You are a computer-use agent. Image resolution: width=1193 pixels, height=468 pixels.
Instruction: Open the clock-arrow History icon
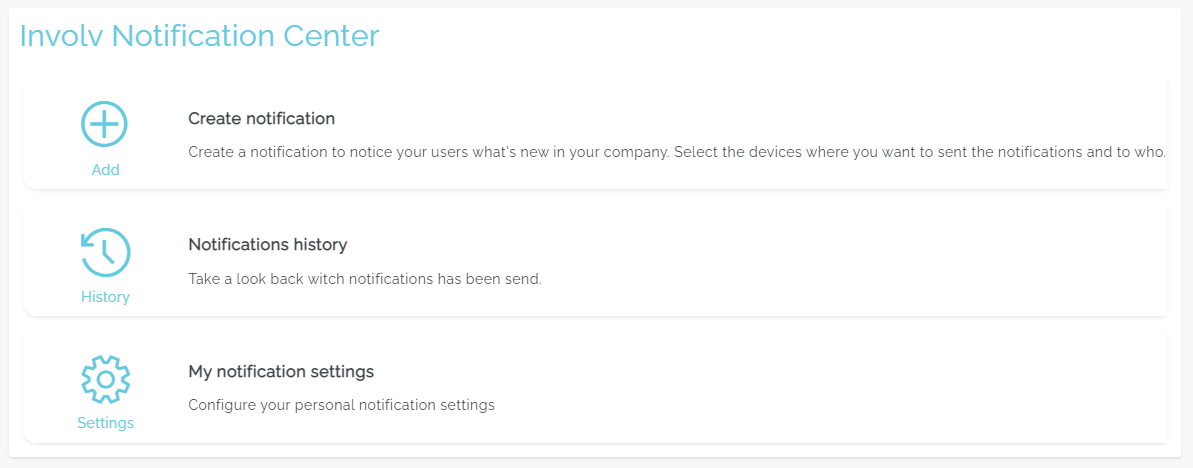tap(105, 252)
